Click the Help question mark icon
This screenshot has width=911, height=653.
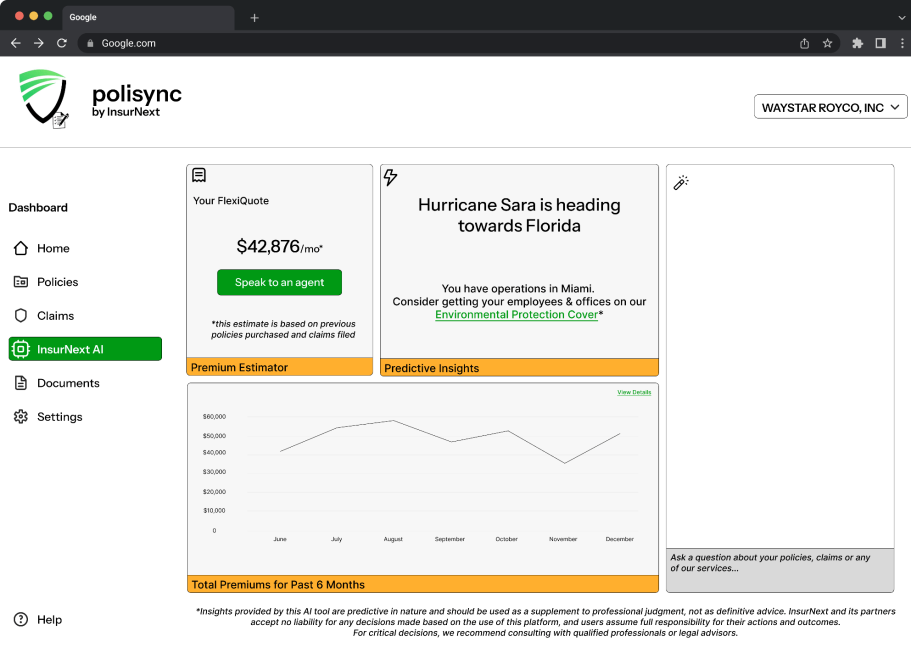(x=21, y=619)
